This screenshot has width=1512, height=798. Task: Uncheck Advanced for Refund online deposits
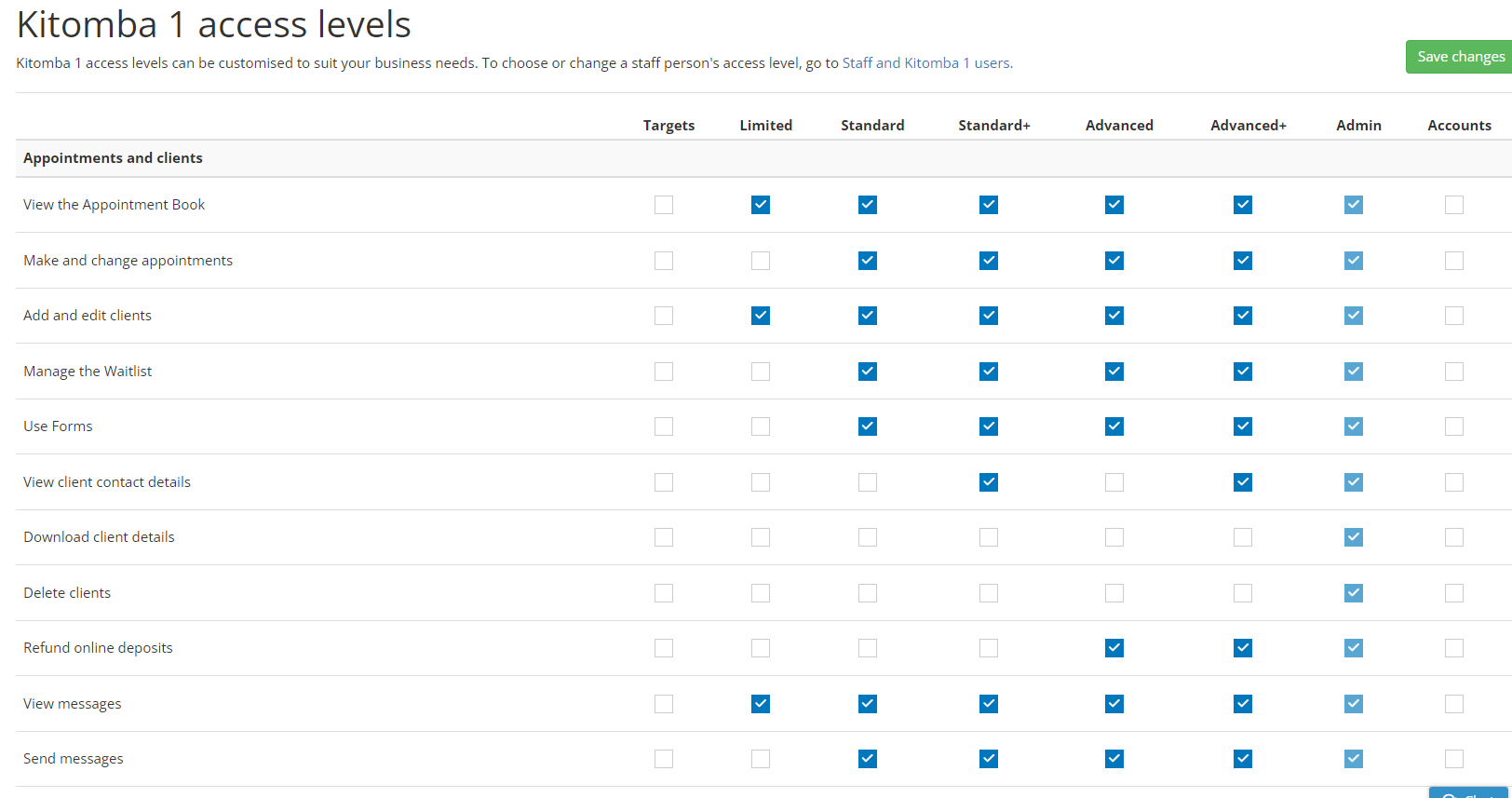1114,648
